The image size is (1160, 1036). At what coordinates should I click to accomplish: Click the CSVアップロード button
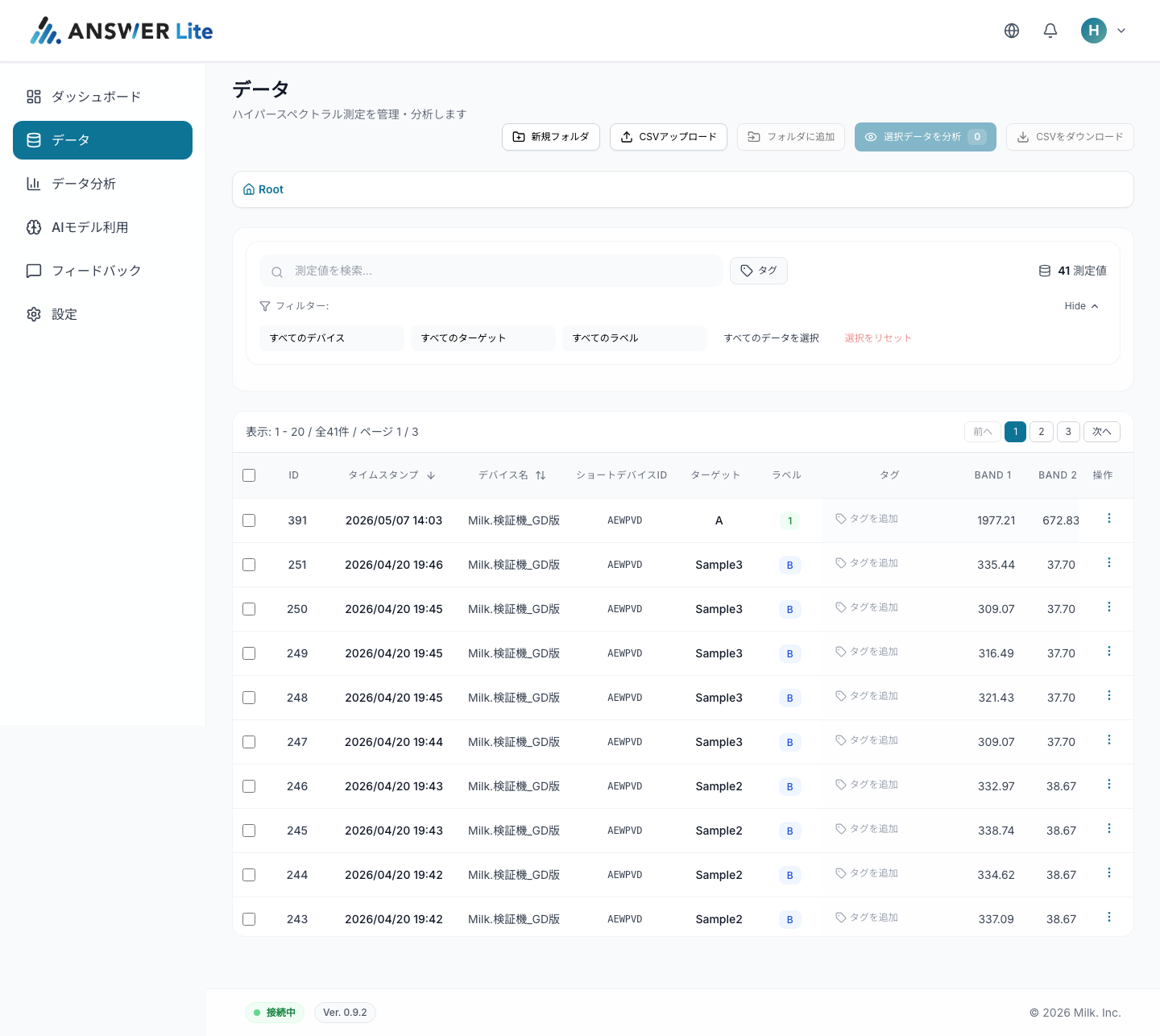[669, 137]
